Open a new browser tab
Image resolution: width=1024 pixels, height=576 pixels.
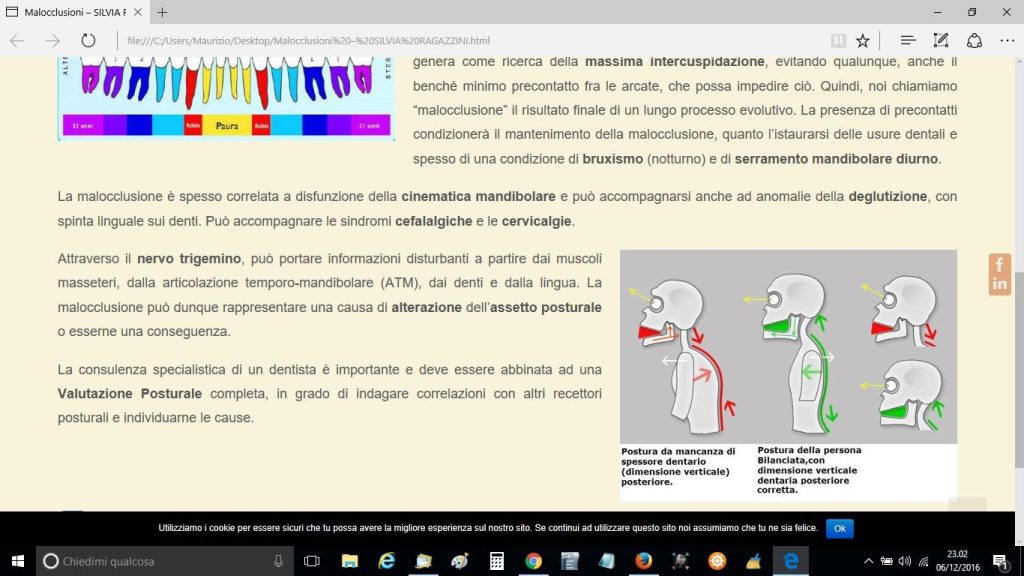[162, 12]
